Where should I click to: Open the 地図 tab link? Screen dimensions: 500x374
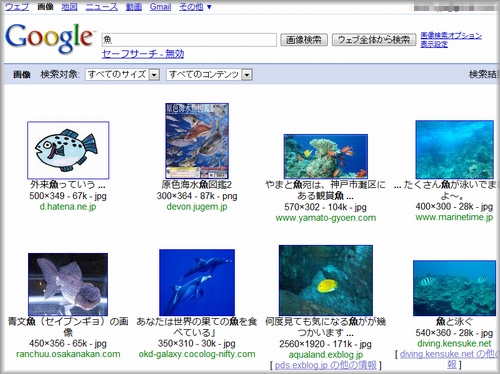(69, 7)
